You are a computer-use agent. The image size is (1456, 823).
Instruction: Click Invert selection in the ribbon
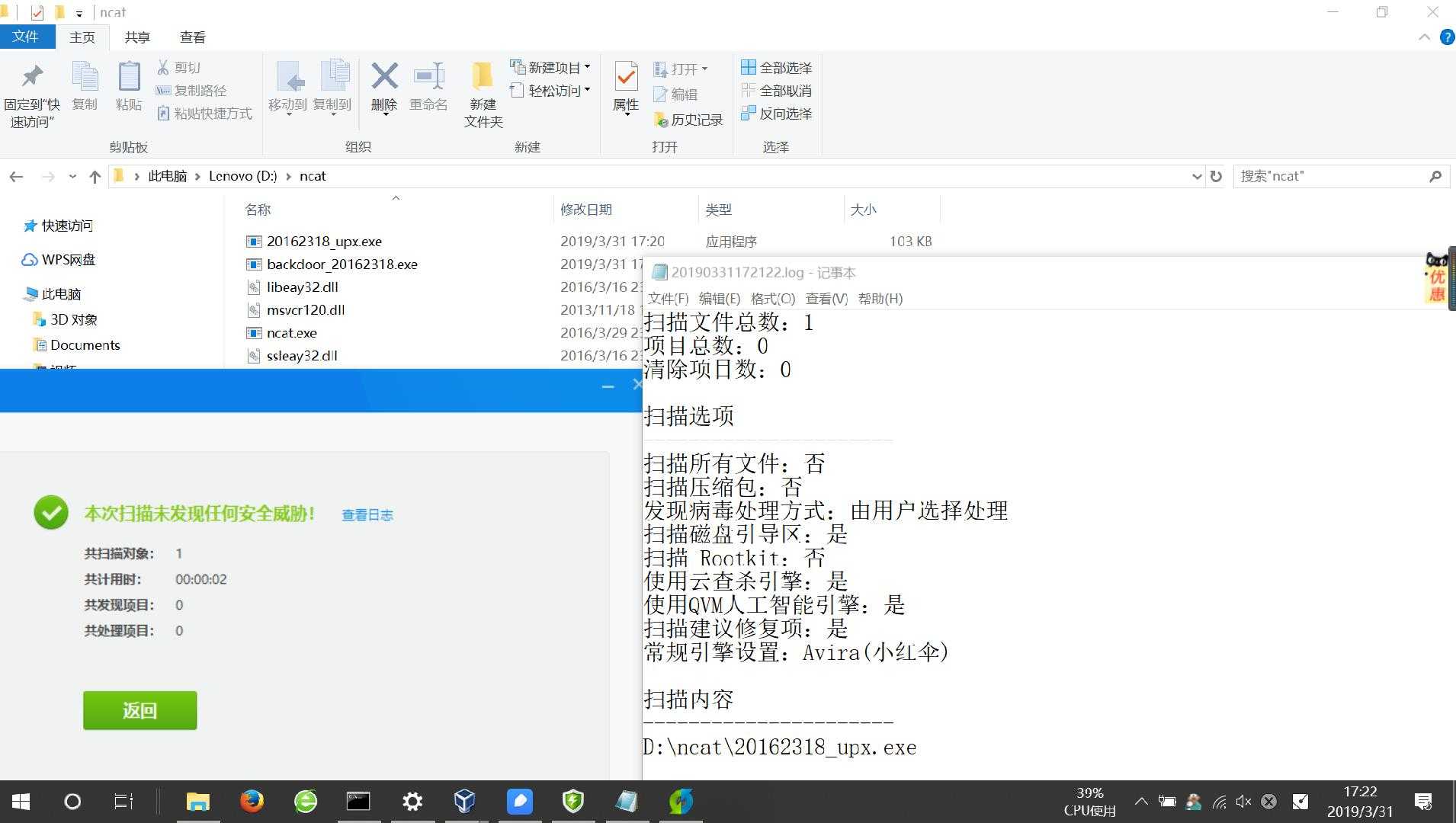click(777, 114)
